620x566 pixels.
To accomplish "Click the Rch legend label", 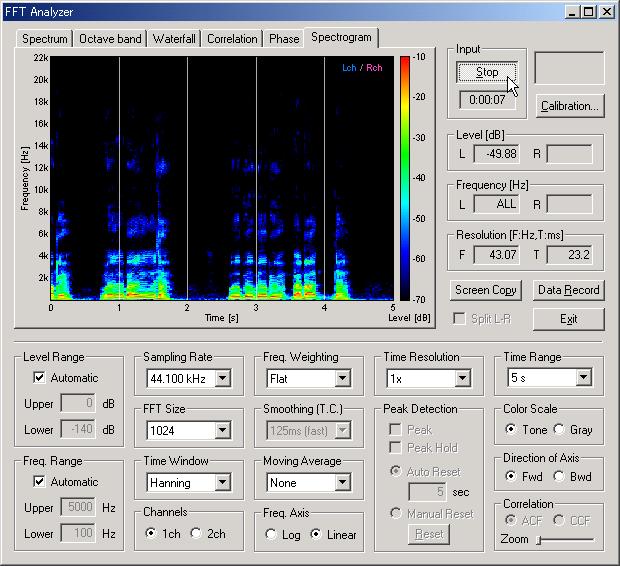I will 374,68.
